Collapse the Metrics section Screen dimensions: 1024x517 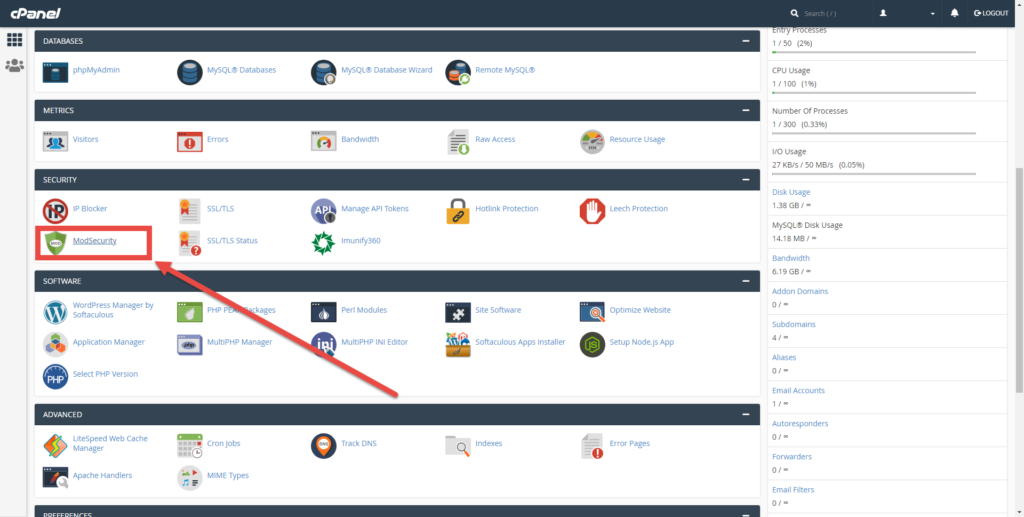[x=746, y=110]
